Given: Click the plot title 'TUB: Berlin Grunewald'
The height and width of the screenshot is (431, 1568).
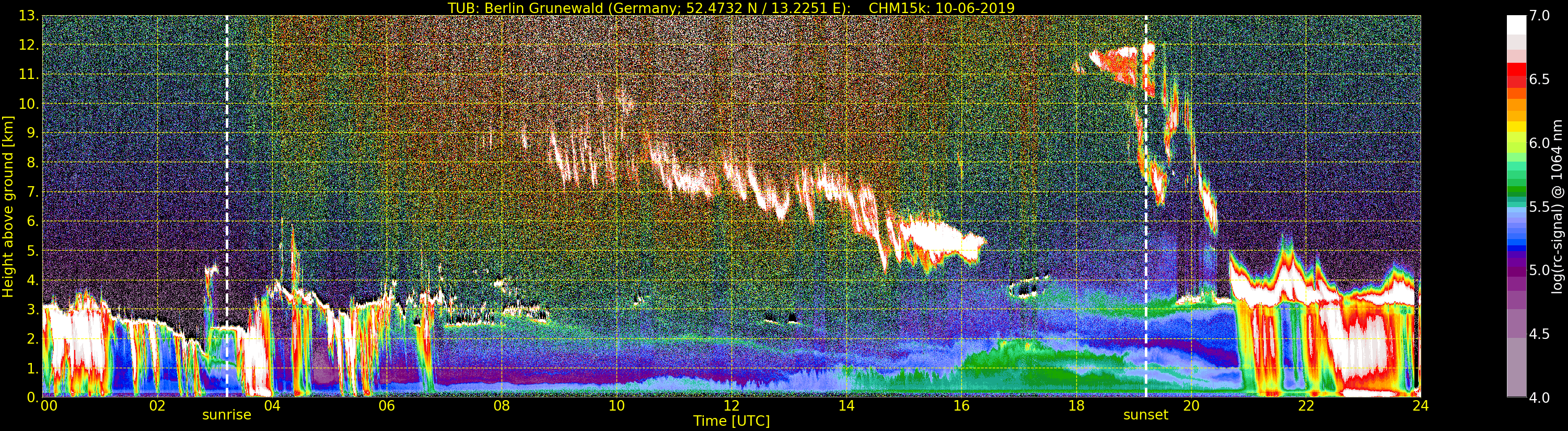Looking at the screenshot, I should point(525,8).
